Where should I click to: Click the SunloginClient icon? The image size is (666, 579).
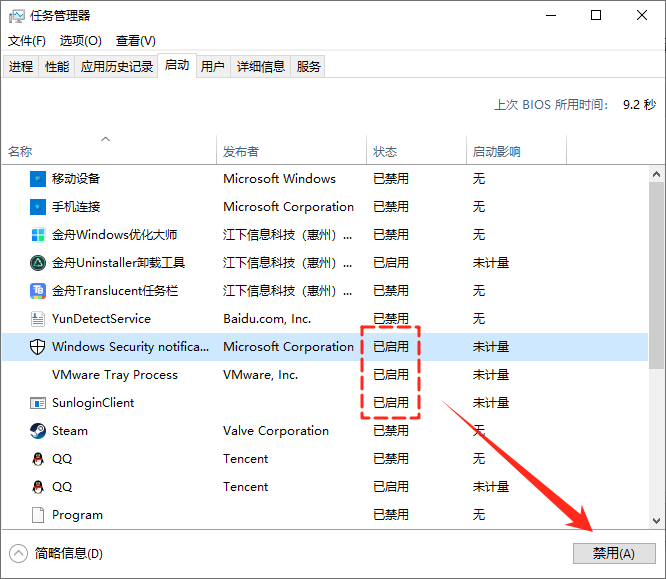[x=37, y=403]
